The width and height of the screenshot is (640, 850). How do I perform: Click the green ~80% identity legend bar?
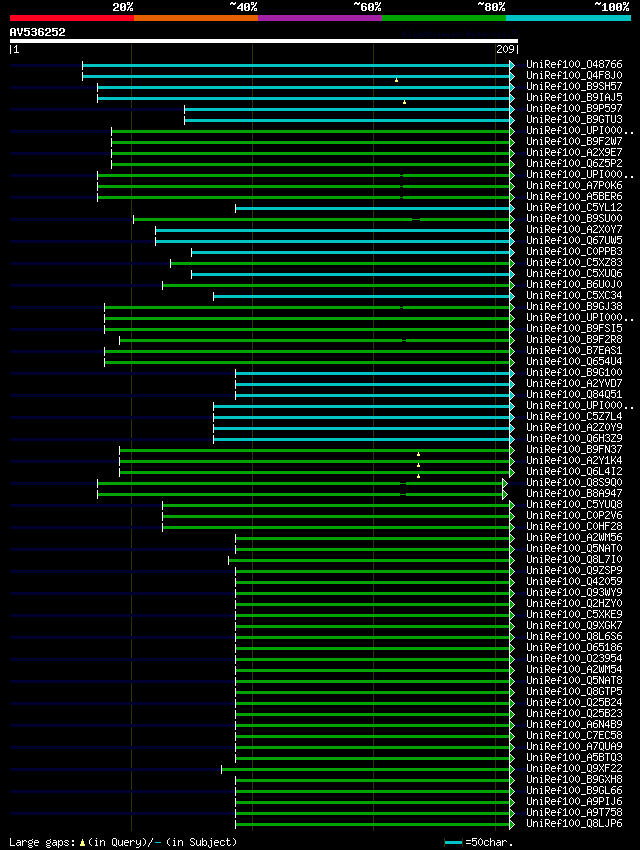coord(444,18)
